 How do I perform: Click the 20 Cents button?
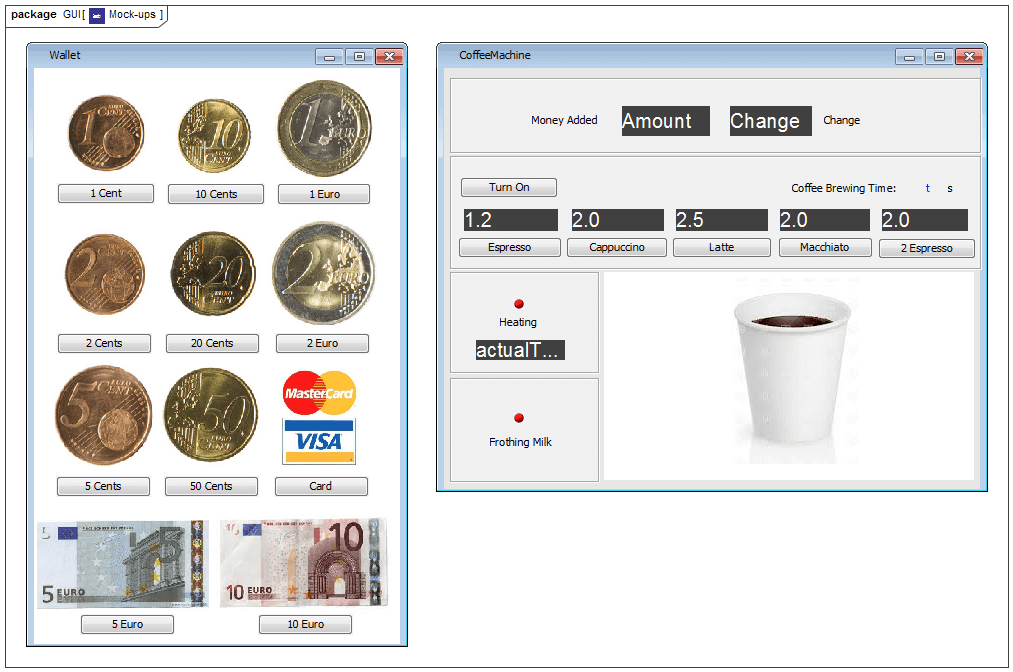coord(212,343)
